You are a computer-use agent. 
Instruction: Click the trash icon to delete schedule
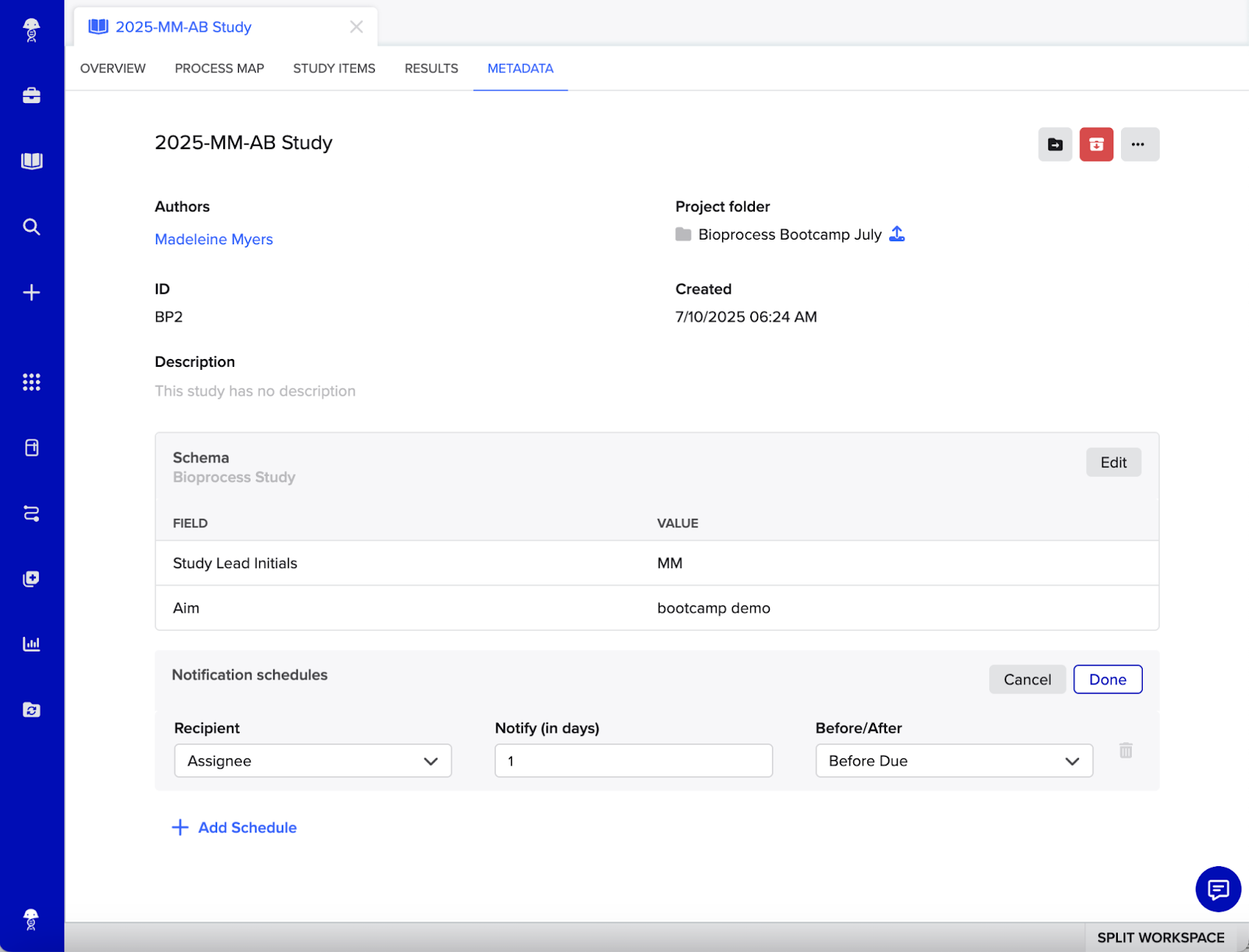[x=1126, y=751]
